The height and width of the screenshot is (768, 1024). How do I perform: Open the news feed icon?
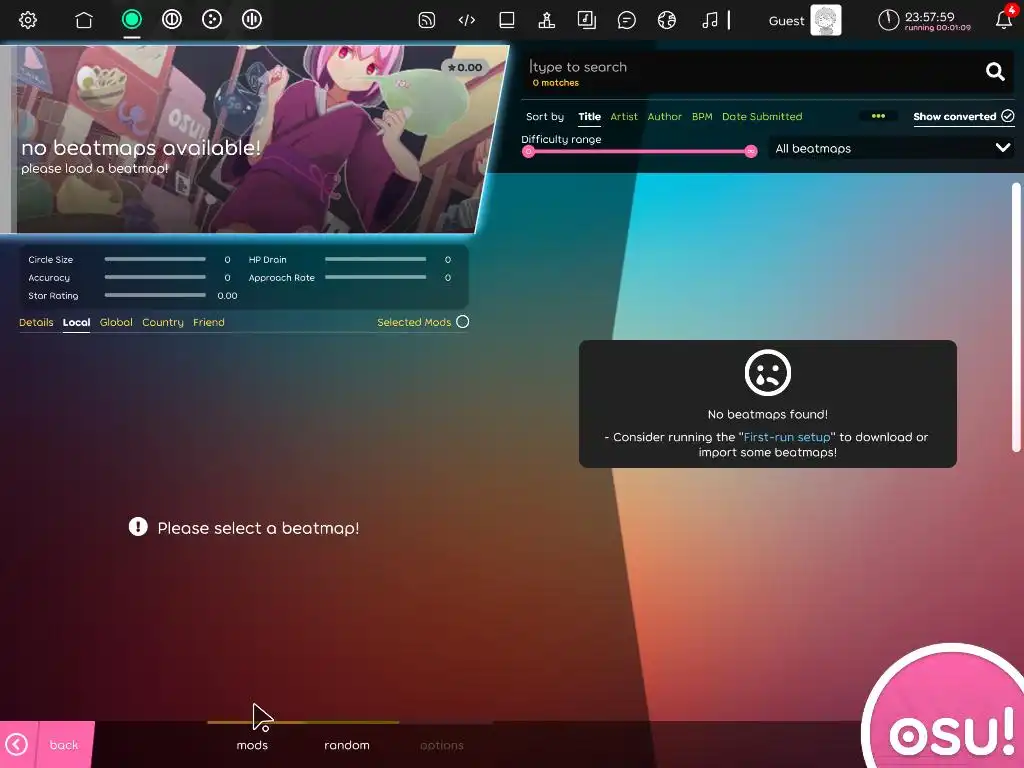(x=426, y=20)
